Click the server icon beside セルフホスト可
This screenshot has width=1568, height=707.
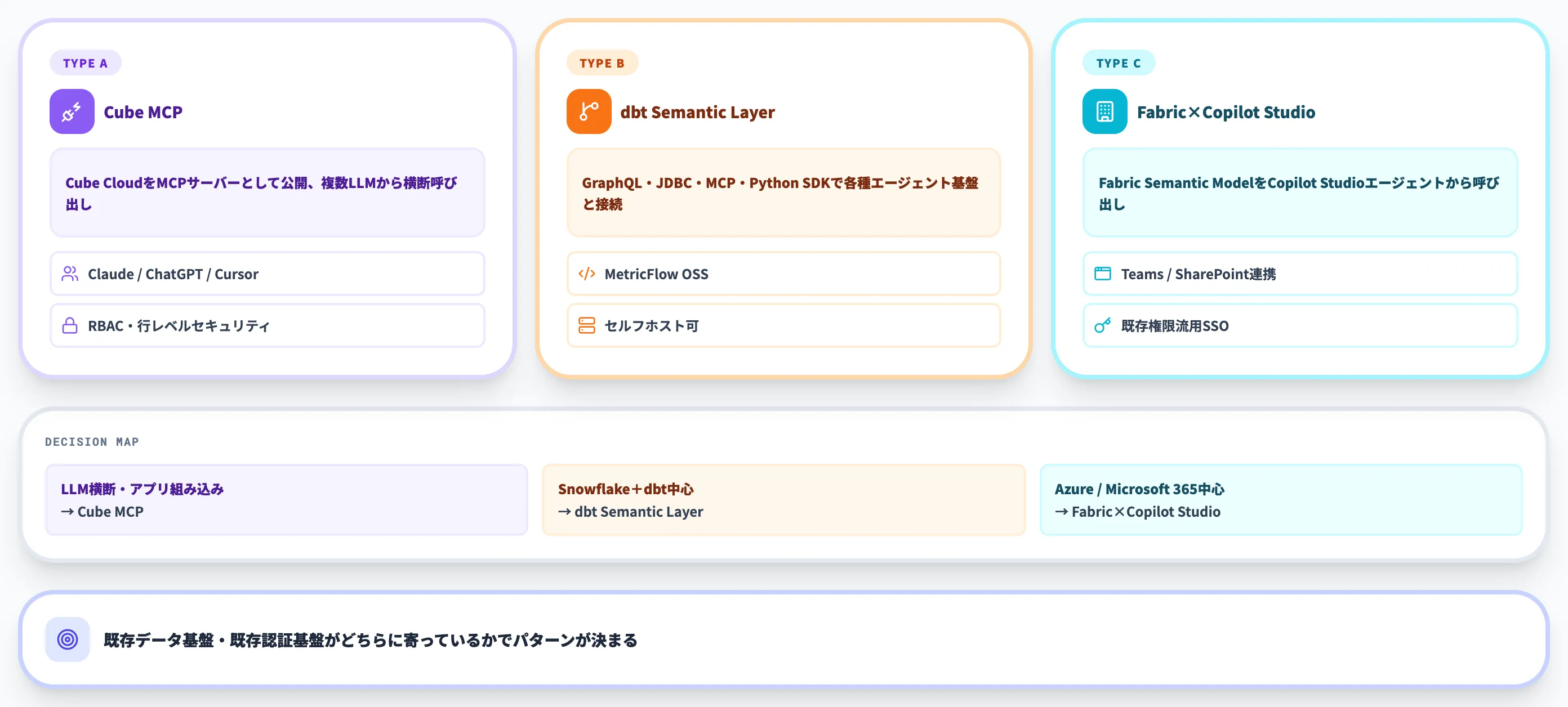[x=586, y=325]
